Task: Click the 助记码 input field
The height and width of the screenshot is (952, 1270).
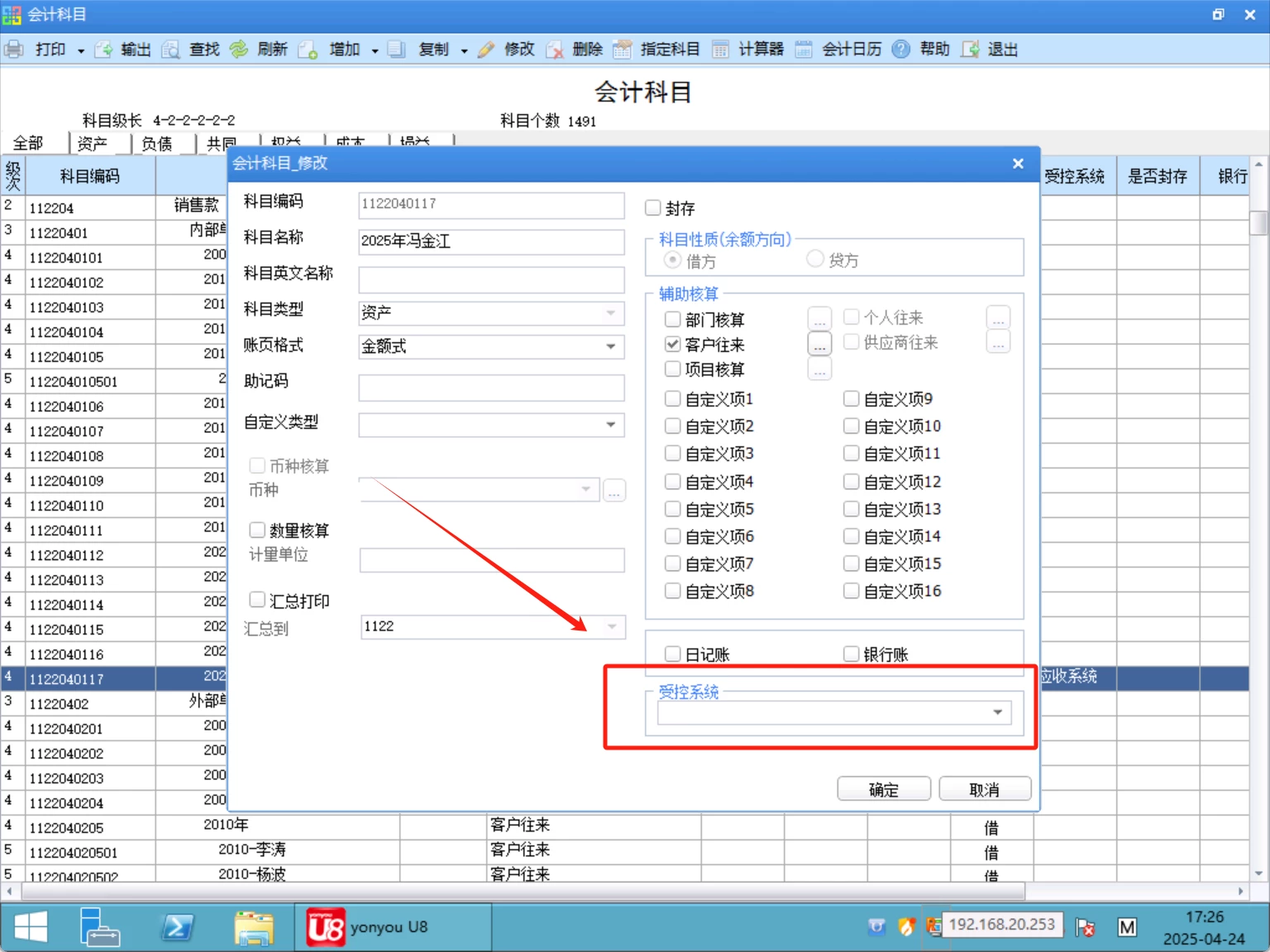Action: (491, 388)
